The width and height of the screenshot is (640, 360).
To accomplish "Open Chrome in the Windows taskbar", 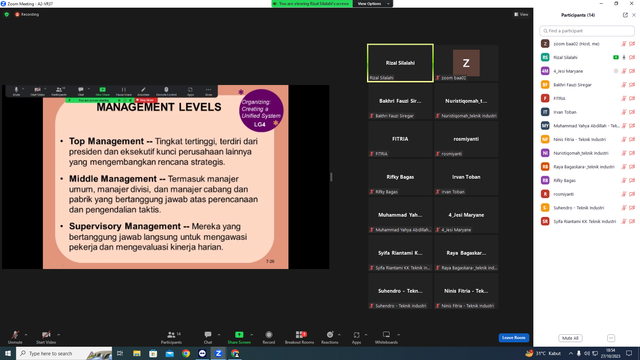I will coord(186,353).
